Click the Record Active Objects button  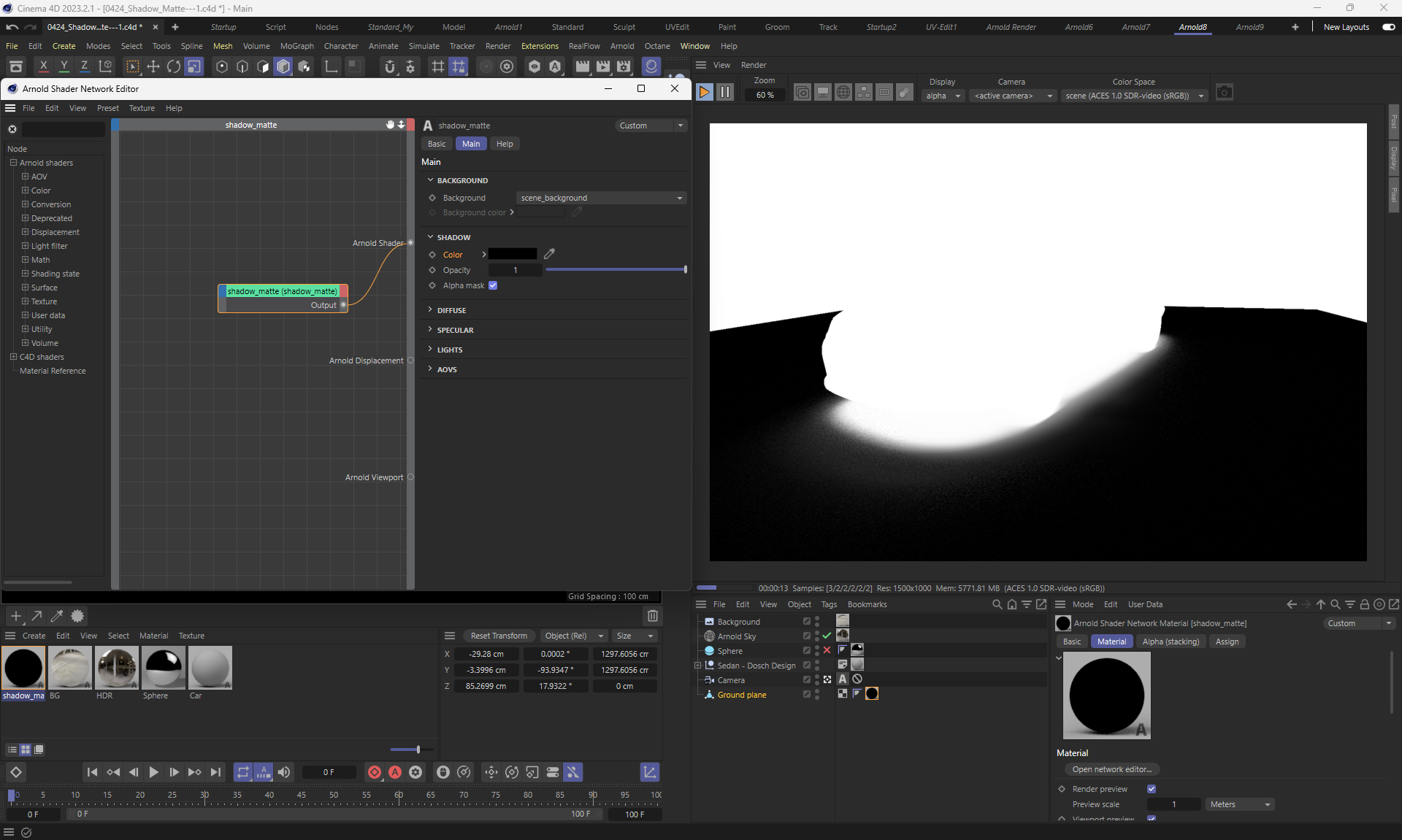(375, 772)
